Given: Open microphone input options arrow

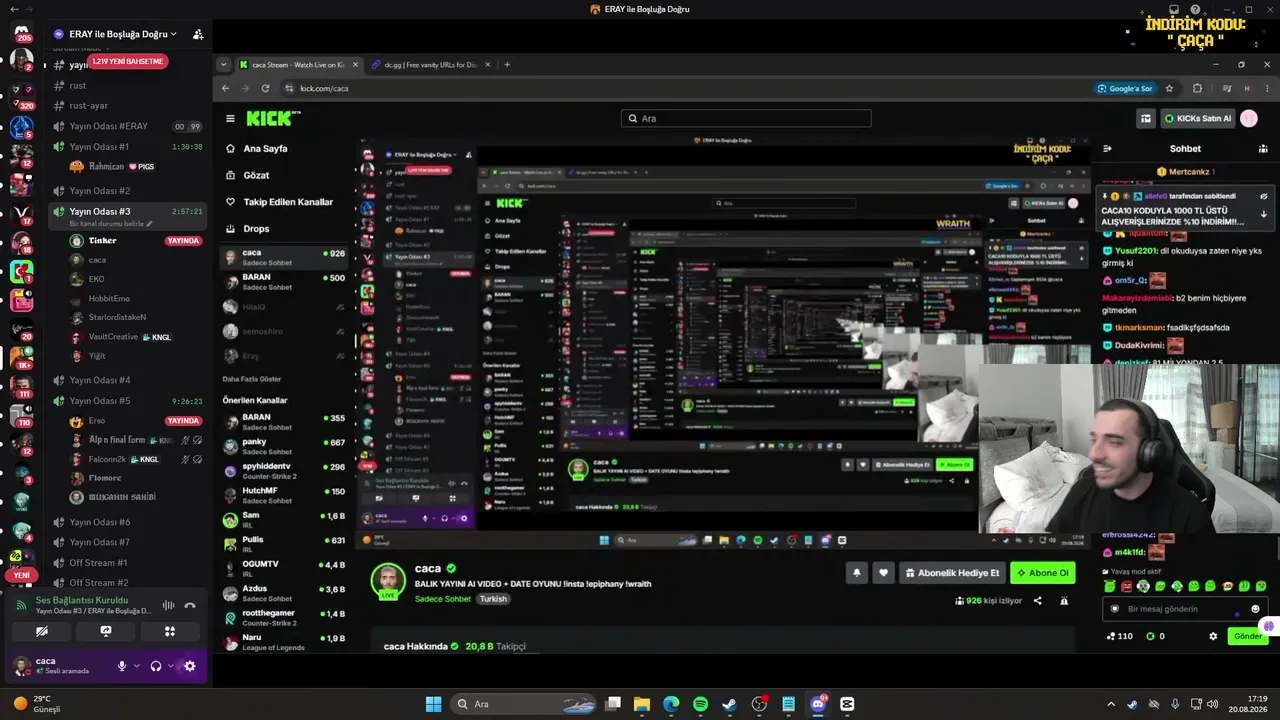Looking at the screenshot, I should (x=136, y=666).
